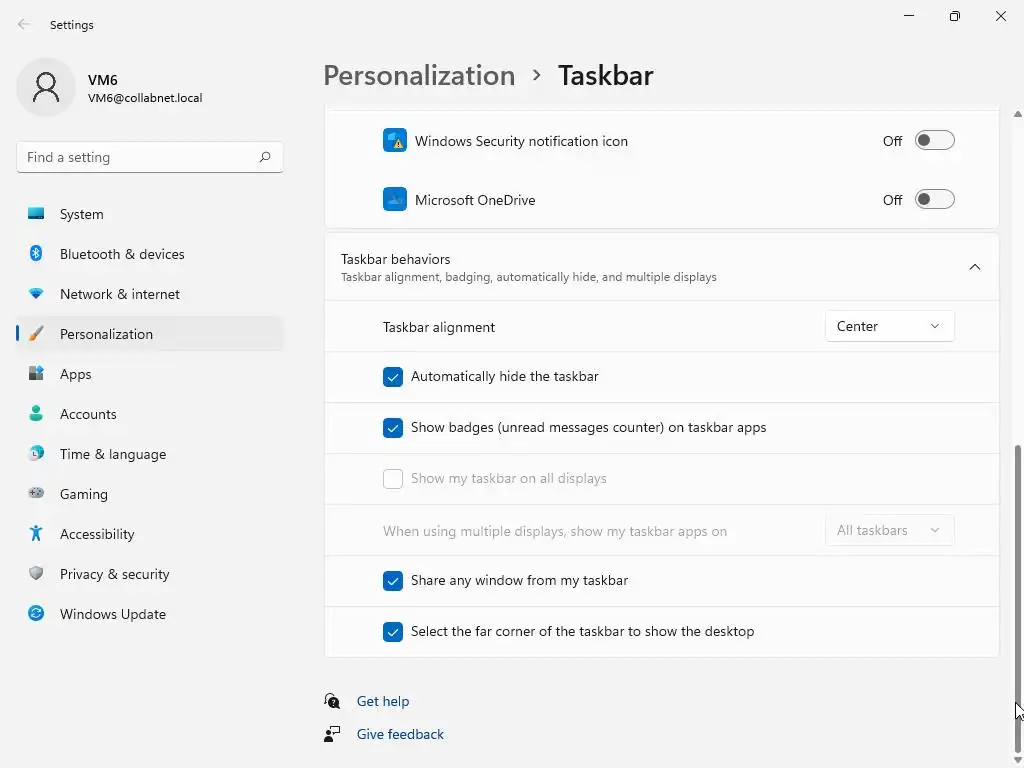
Task: Click the Bluetooth & devices icon
Action: point(36,254)
